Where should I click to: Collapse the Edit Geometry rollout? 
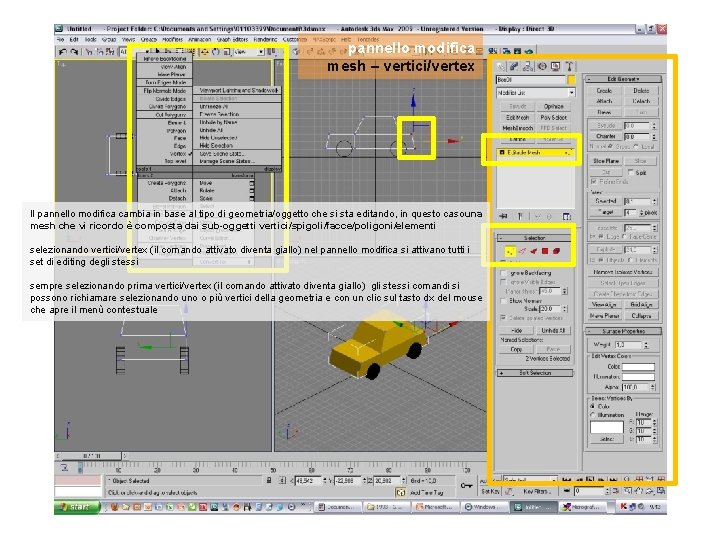click(623, 79)
